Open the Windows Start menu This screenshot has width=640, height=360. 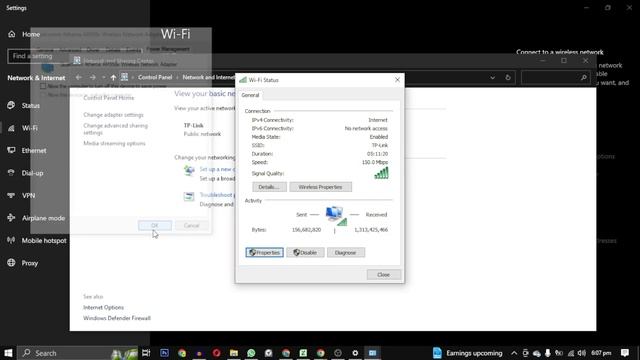[x=8, y=353]
